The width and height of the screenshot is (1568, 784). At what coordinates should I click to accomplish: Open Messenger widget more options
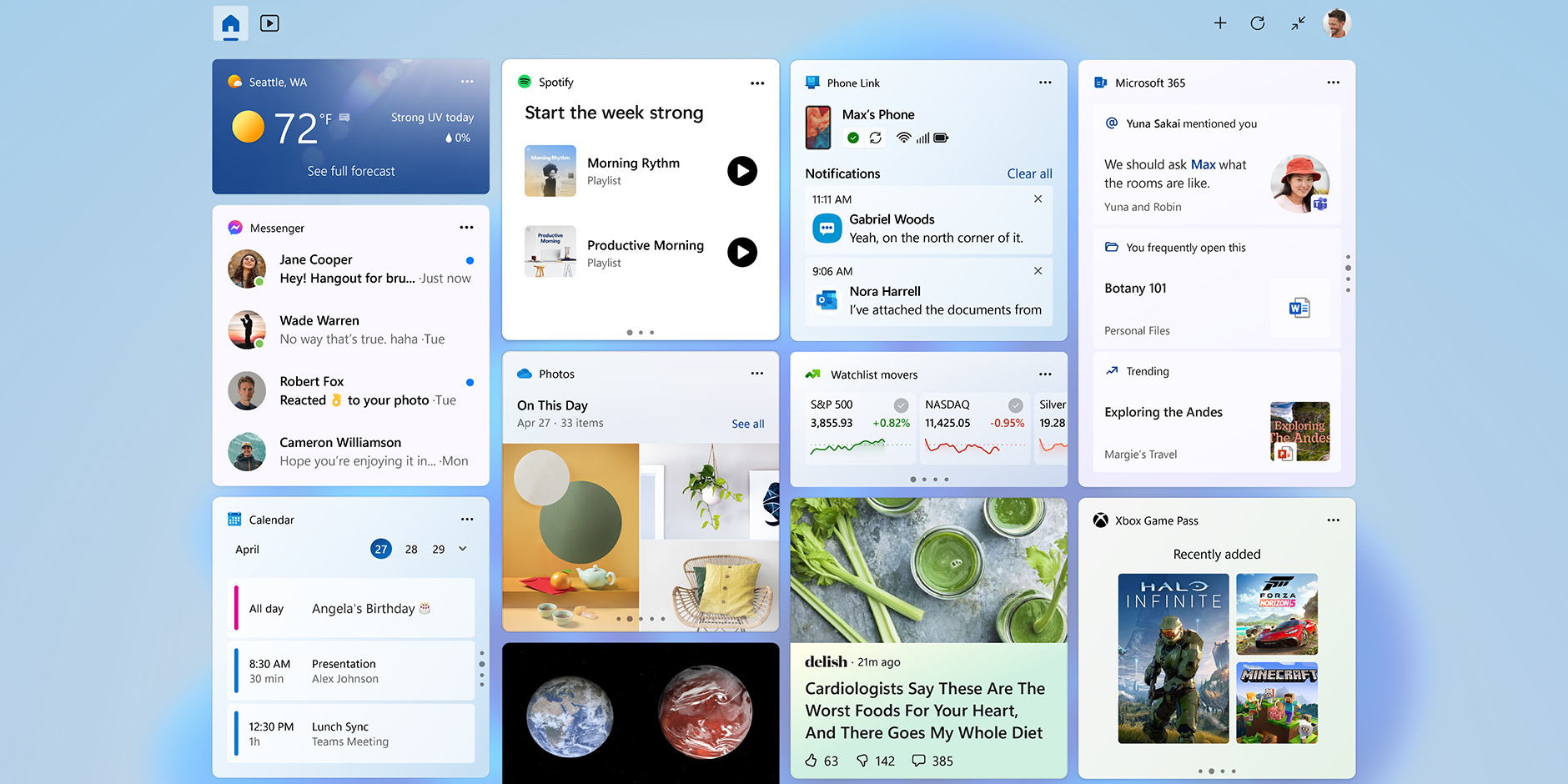click(x=466, y=228)
